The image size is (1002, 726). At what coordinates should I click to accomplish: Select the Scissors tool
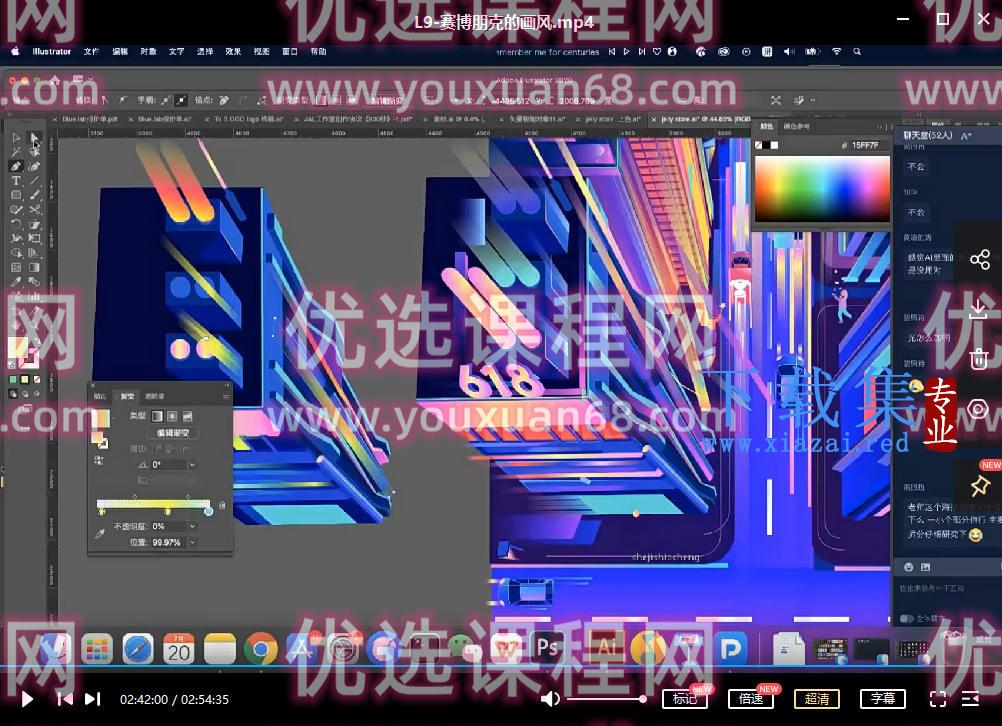34,210
